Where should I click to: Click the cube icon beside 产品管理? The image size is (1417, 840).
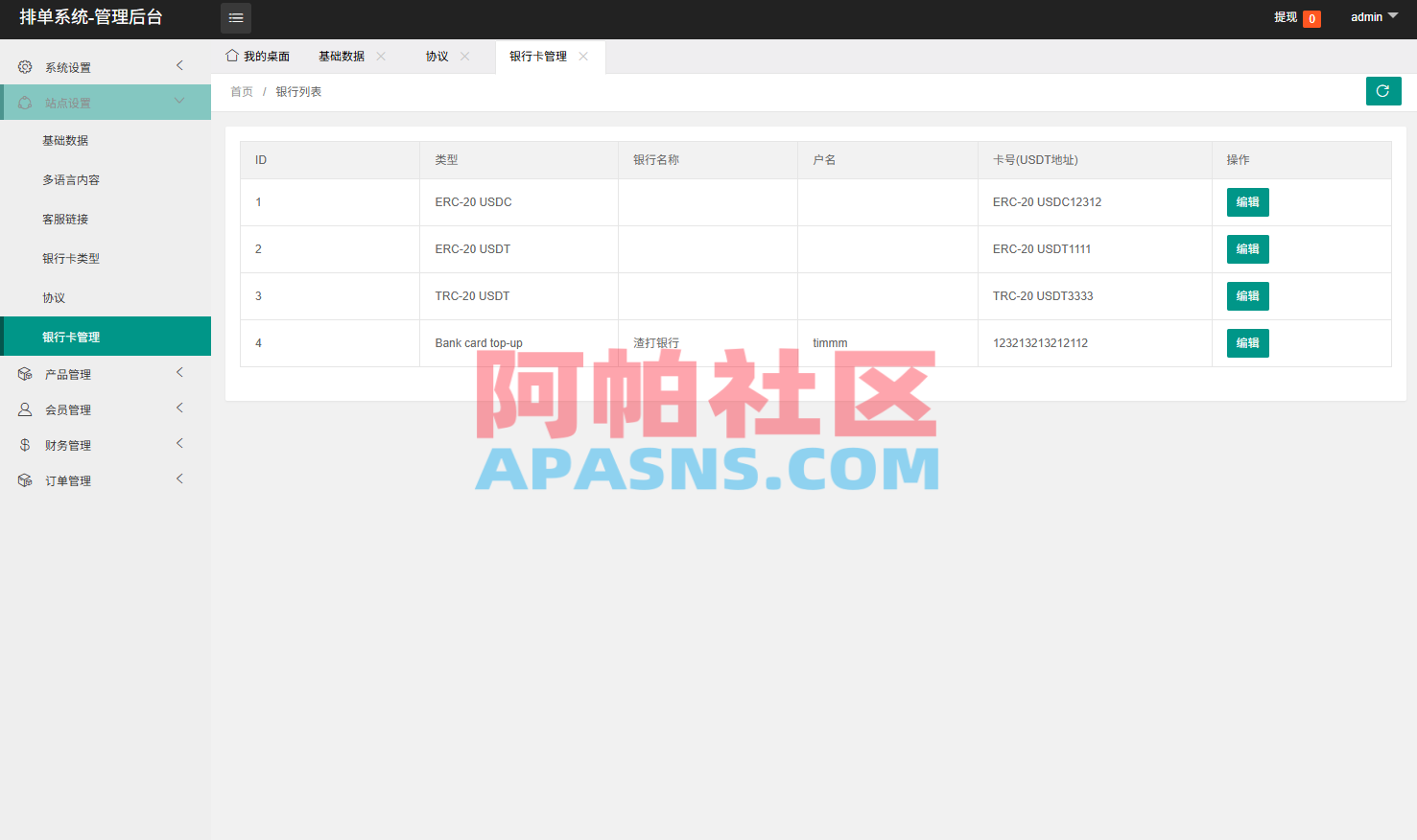tap(25, 374)
